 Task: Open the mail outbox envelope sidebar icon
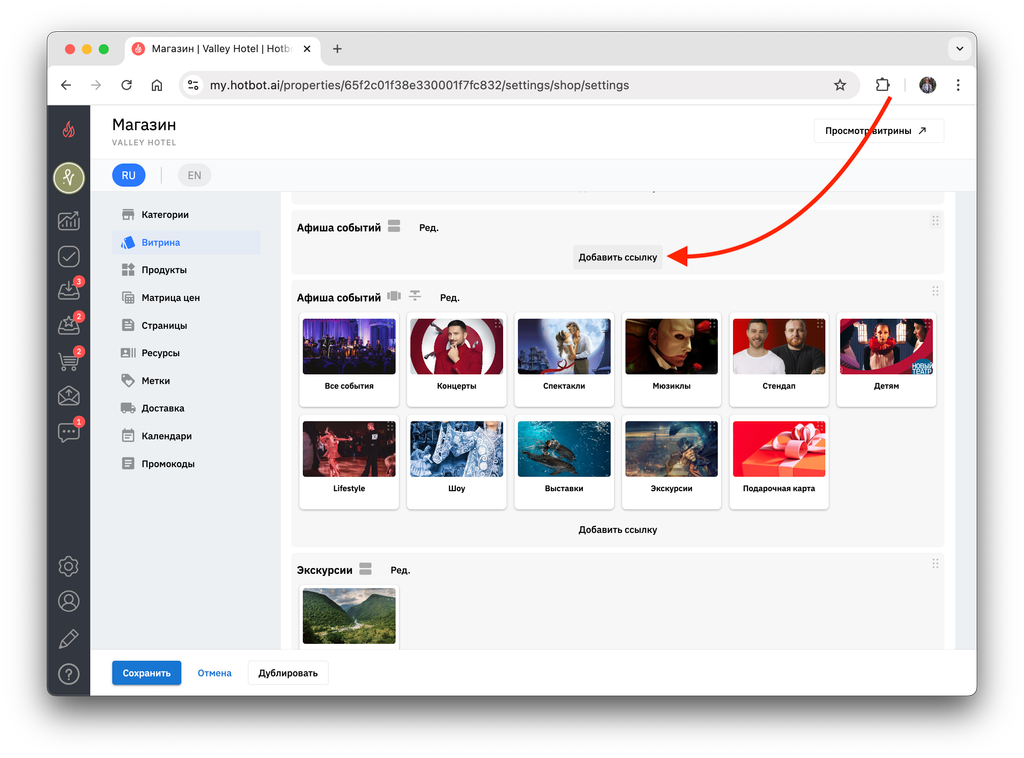click(x=69, y=396)
